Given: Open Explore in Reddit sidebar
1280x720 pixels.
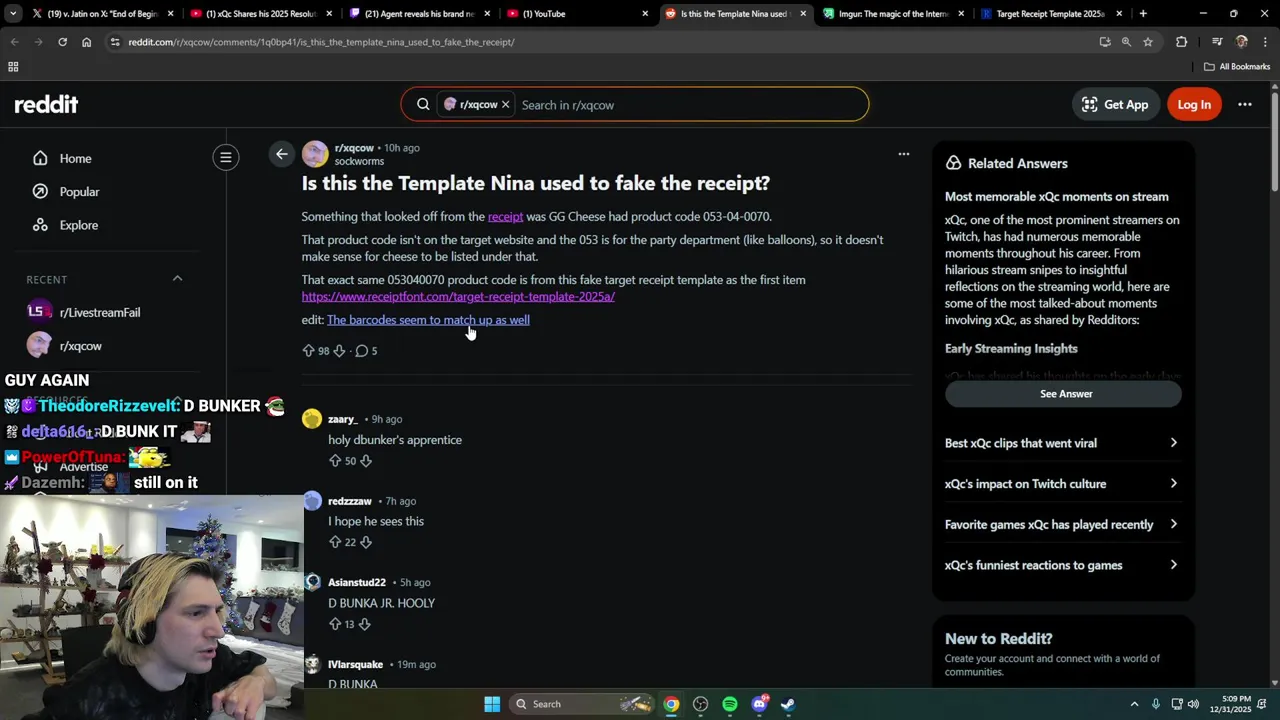Looking at the screenshot, I should coord(78,225).
